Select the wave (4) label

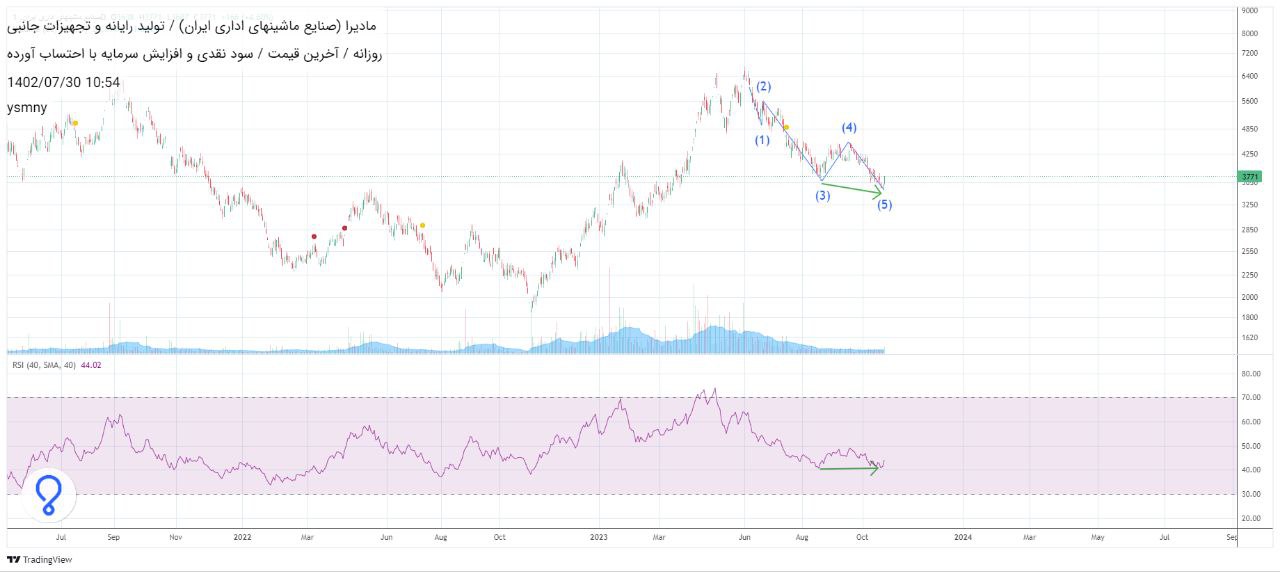[848, 127]
